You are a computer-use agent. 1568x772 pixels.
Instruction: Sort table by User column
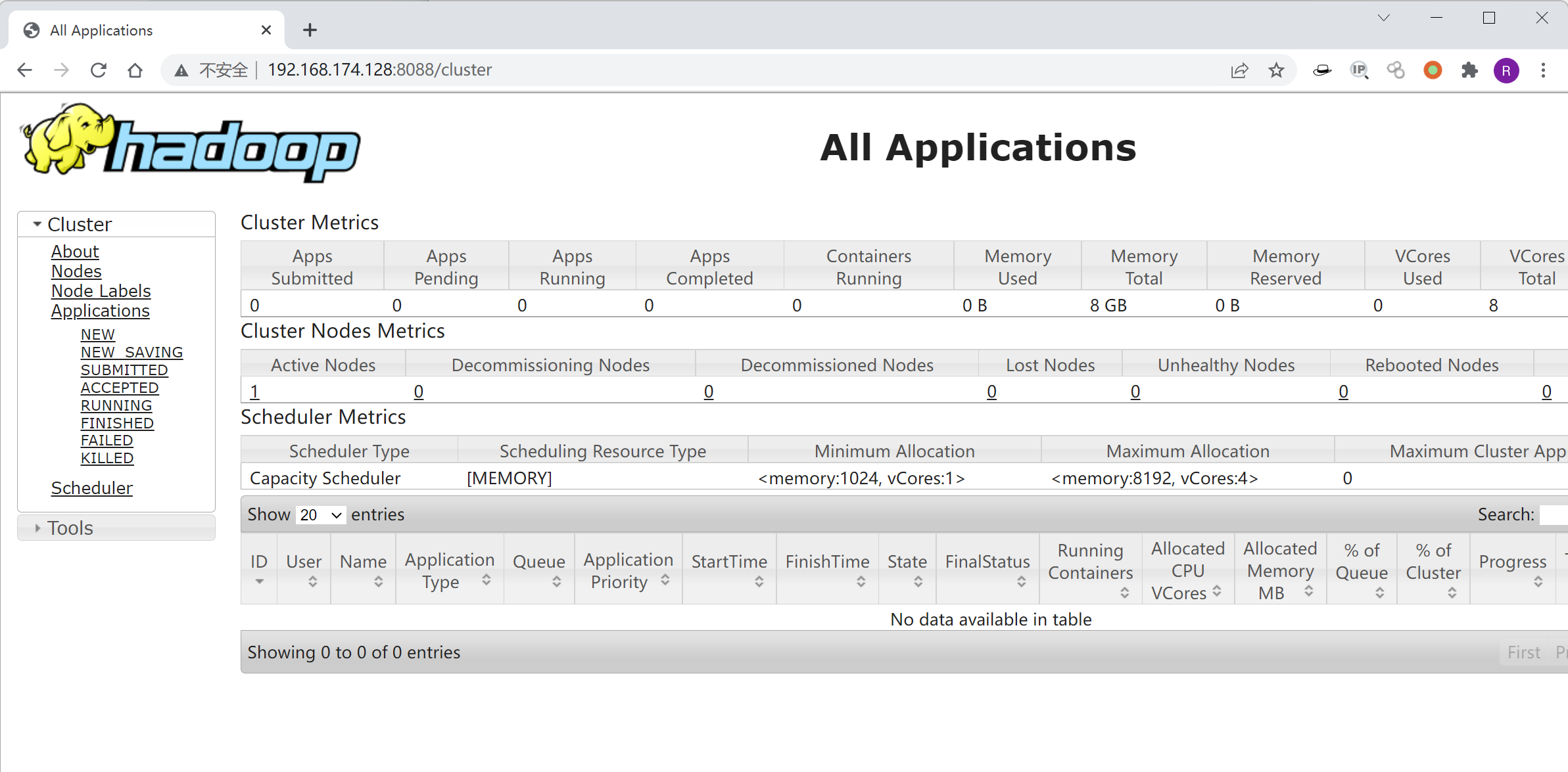coord(304,569)
